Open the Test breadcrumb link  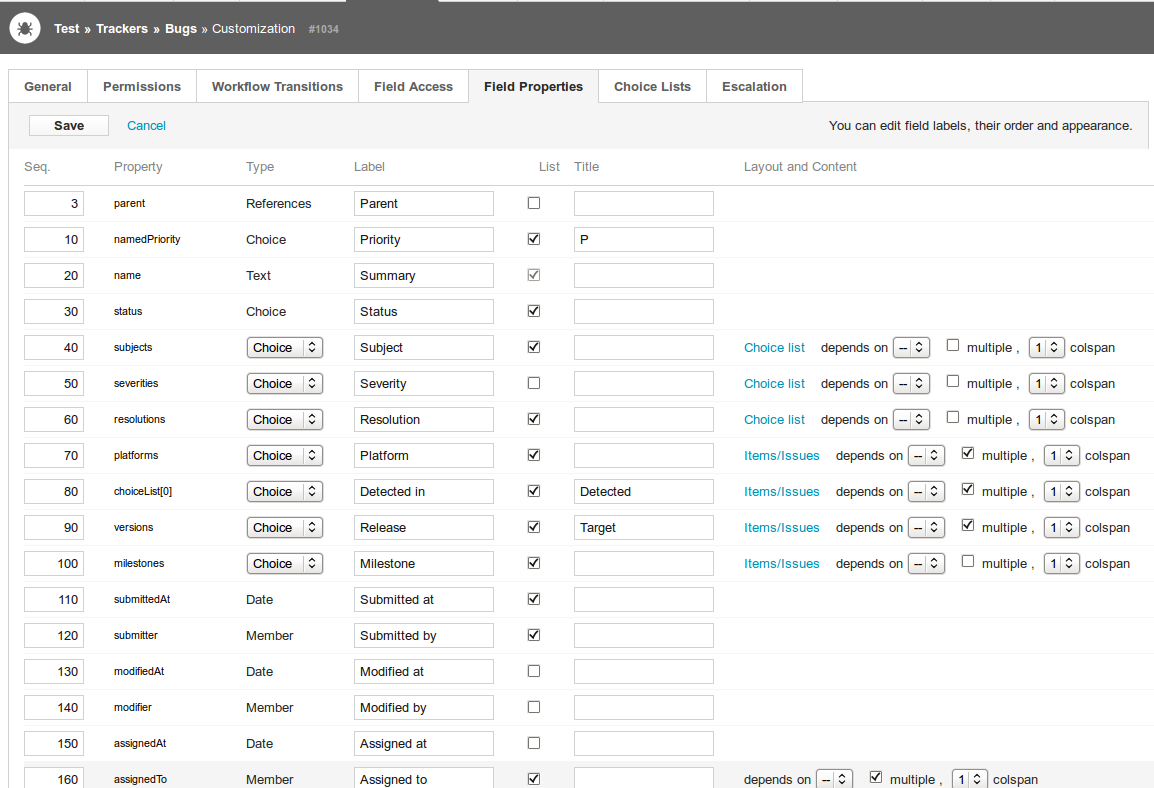tap(66, 29)
